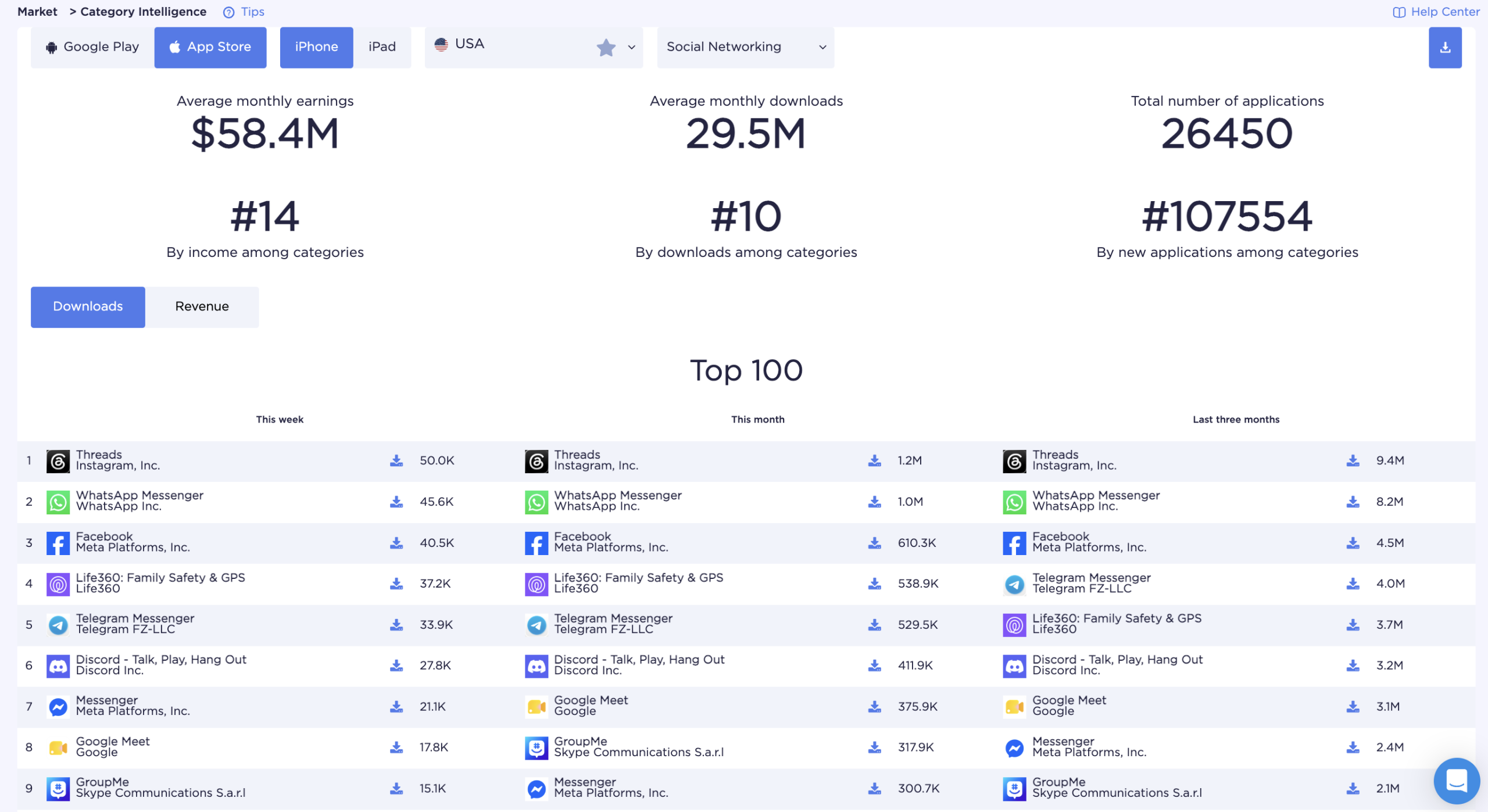Screen dimensions: 1488x812
Task: Click "GroupMe" in Last three months list
Action: 1058,782
